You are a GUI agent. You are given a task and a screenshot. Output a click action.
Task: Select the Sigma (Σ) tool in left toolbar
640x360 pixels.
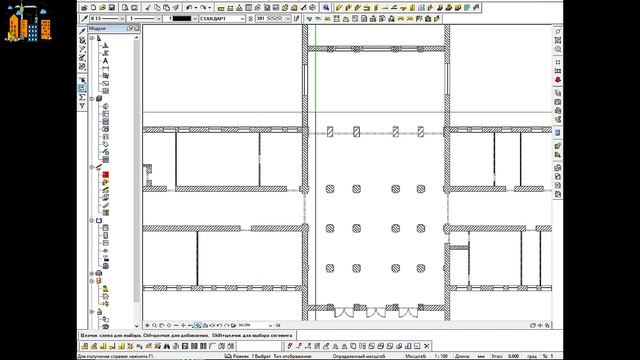point(82,97)
